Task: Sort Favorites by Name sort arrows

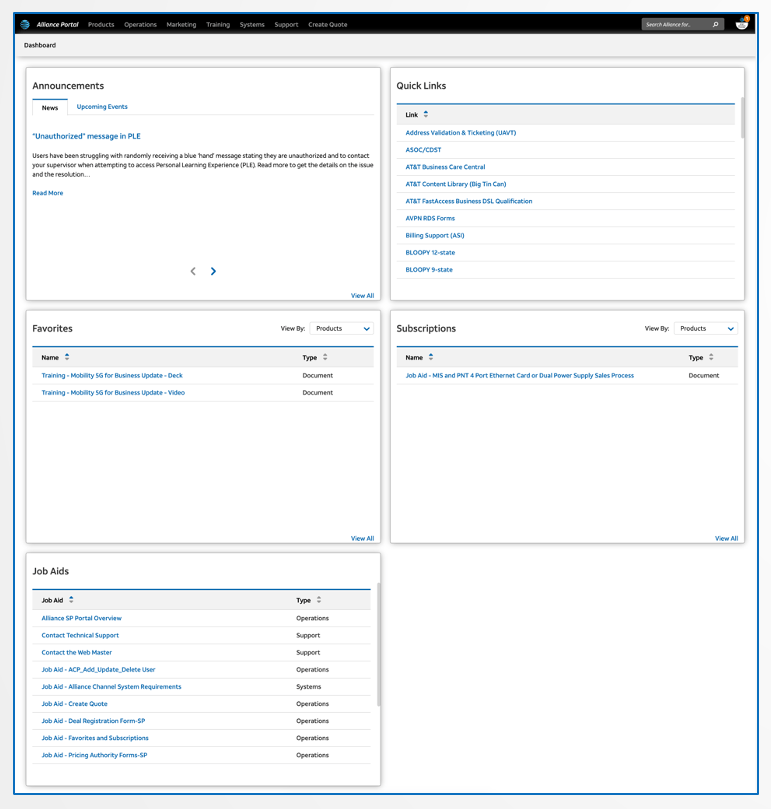Action: tap(67, 357)
